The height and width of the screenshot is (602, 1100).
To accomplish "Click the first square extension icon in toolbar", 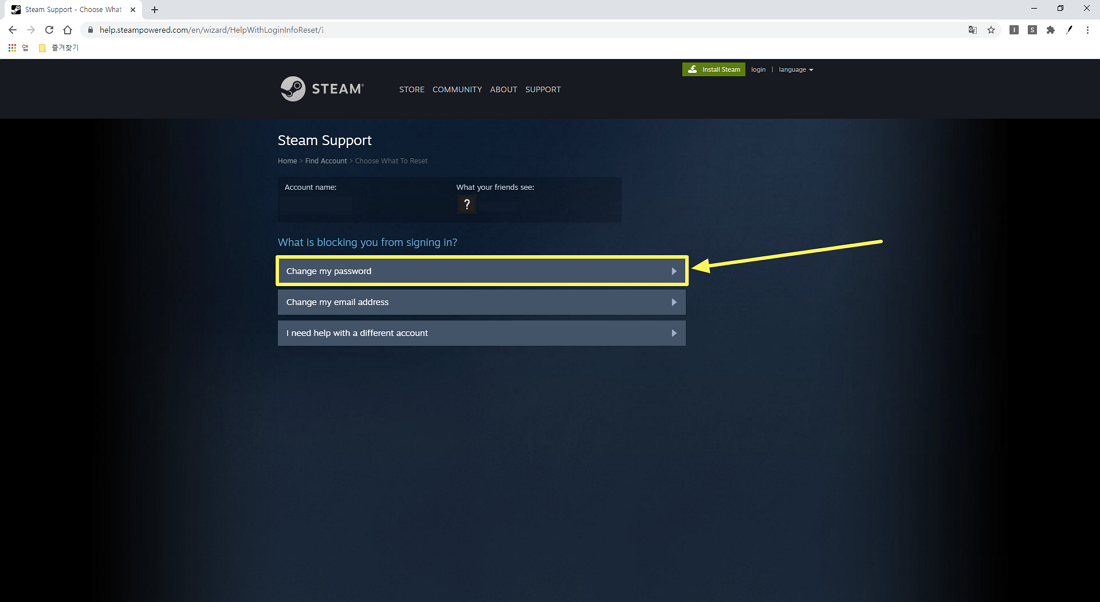I will pyautogui.click(x=1014, y=29).
